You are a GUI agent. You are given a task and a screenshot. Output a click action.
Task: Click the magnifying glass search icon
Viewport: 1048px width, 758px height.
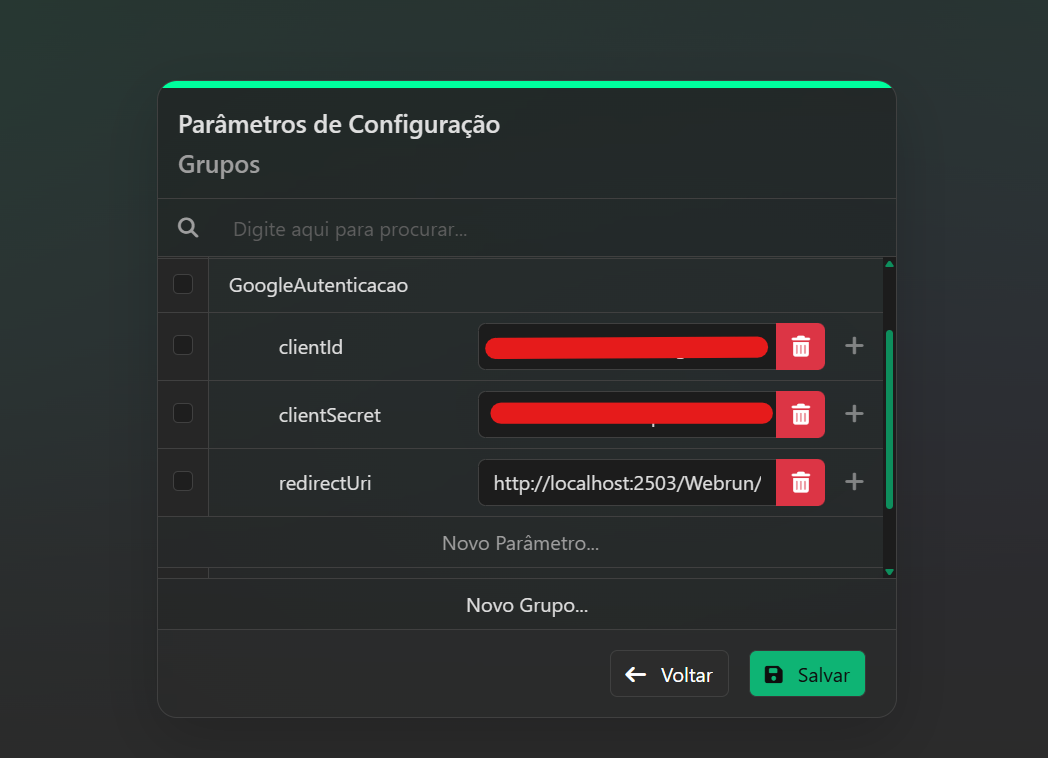pos(188,228)
